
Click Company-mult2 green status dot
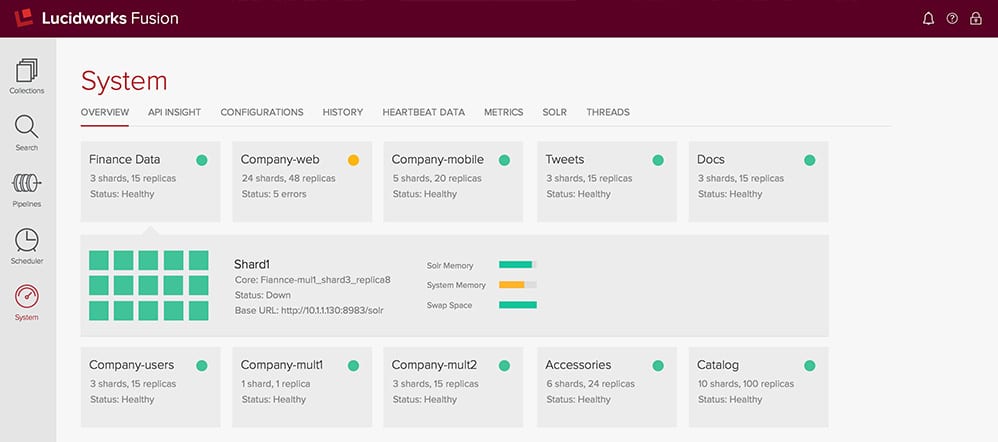click(x=504, y=366)
